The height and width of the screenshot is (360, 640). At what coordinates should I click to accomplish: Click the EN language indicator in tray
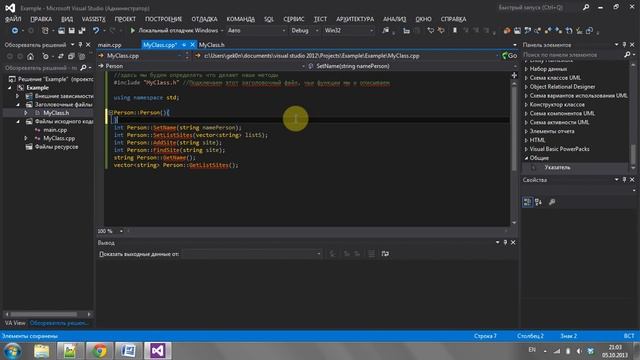[532, 350]
